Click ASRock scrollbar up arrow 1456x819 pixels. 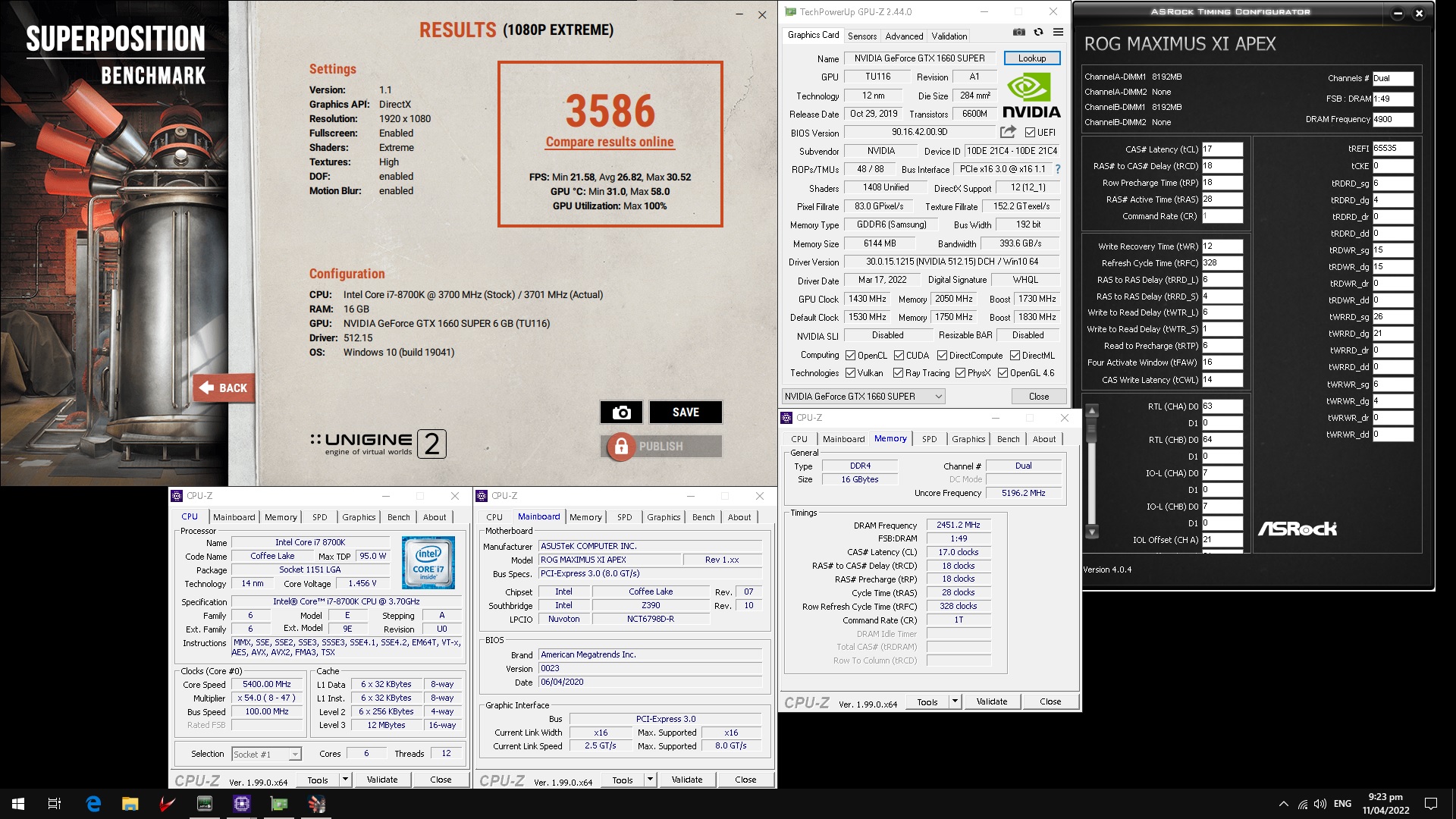[1092, 411]
